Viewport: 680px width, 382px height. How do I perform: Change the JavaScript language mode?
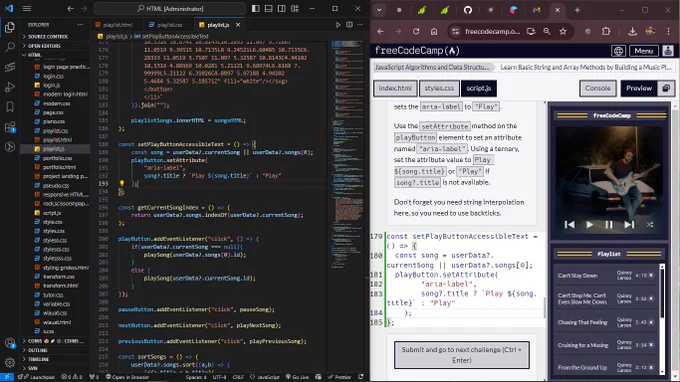(x=268, y=377)
